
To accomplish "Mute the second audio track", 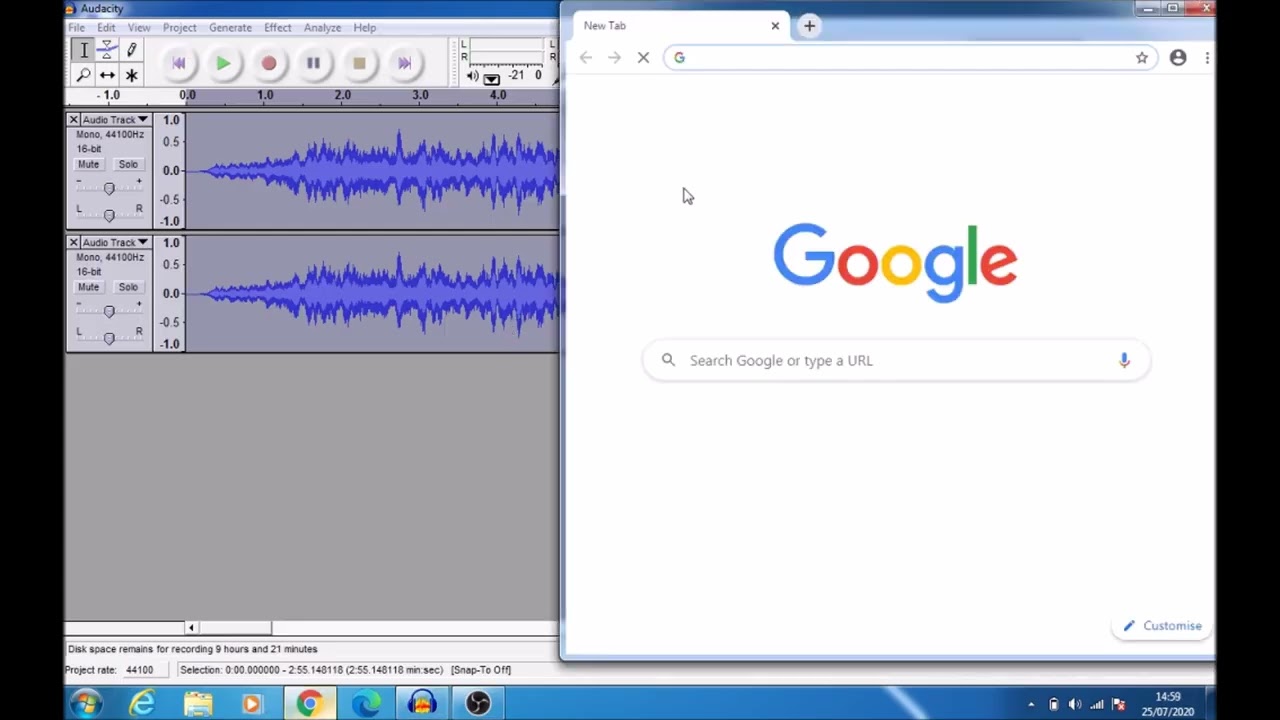I will point(88,287).
